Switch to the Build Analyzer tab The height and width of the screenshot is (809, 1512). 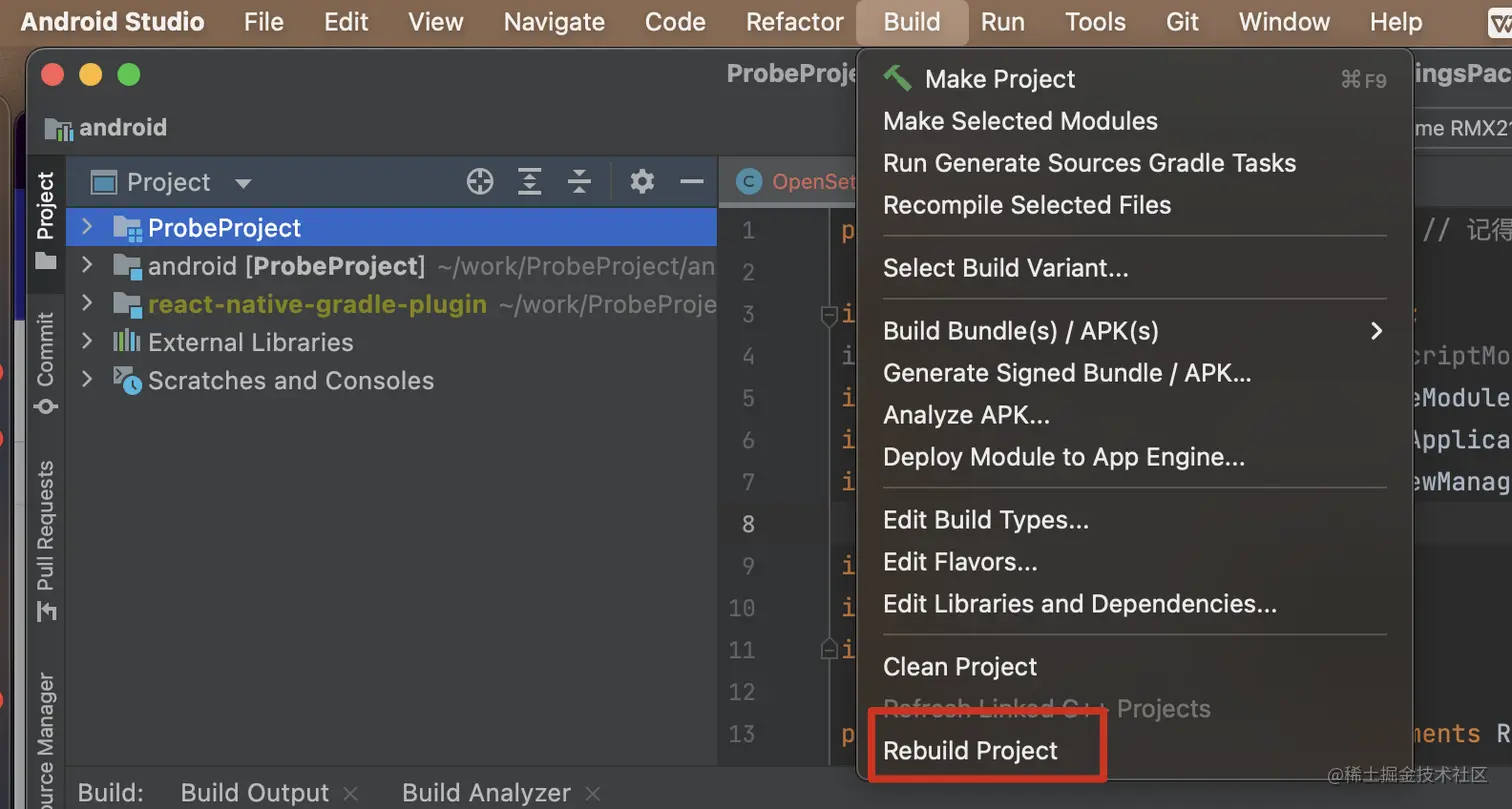pos(486,793)
